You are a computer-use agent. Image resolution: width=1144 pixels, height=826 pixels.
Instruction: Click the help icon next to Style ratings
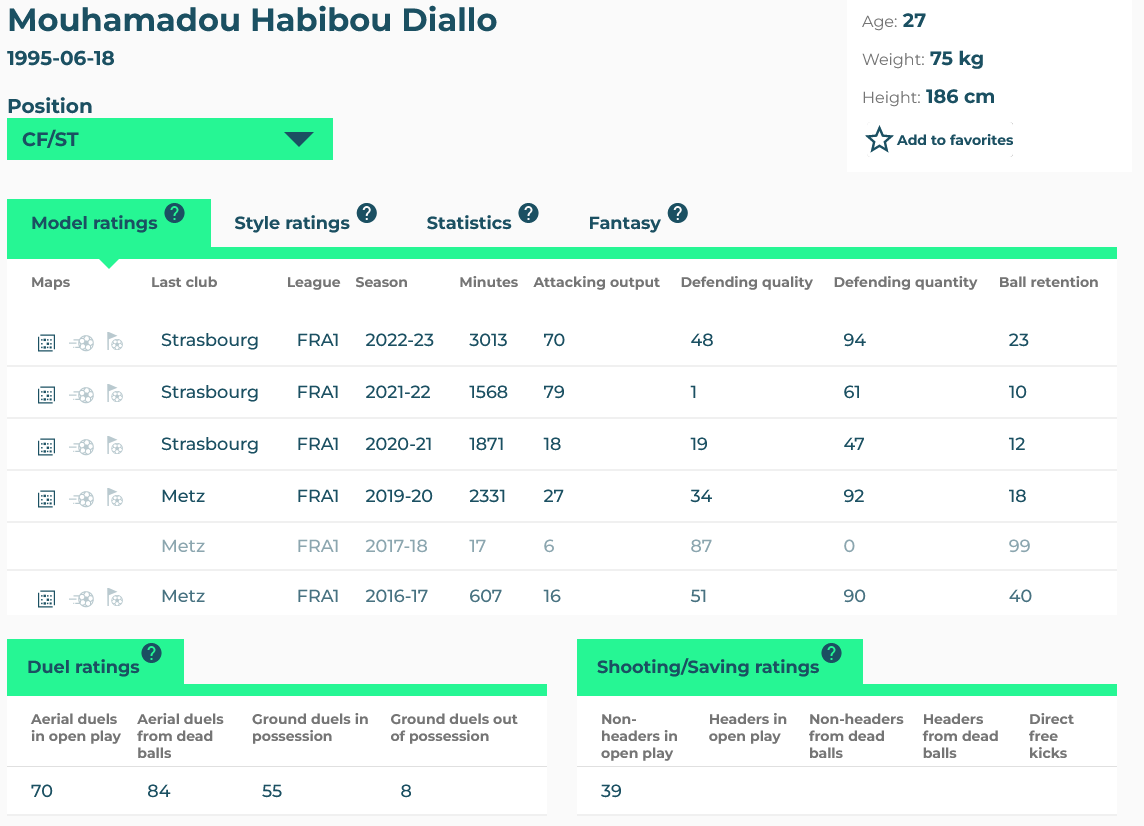pyautogui.click(x=367, y=213)
